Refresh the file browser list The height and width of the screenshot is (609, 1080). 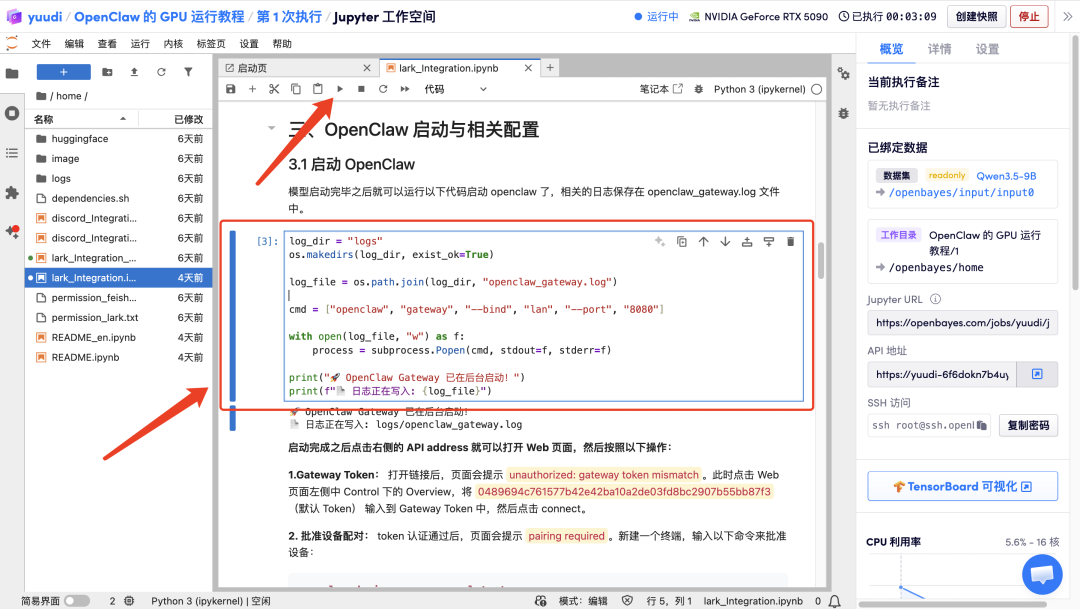tap(161, 72)
